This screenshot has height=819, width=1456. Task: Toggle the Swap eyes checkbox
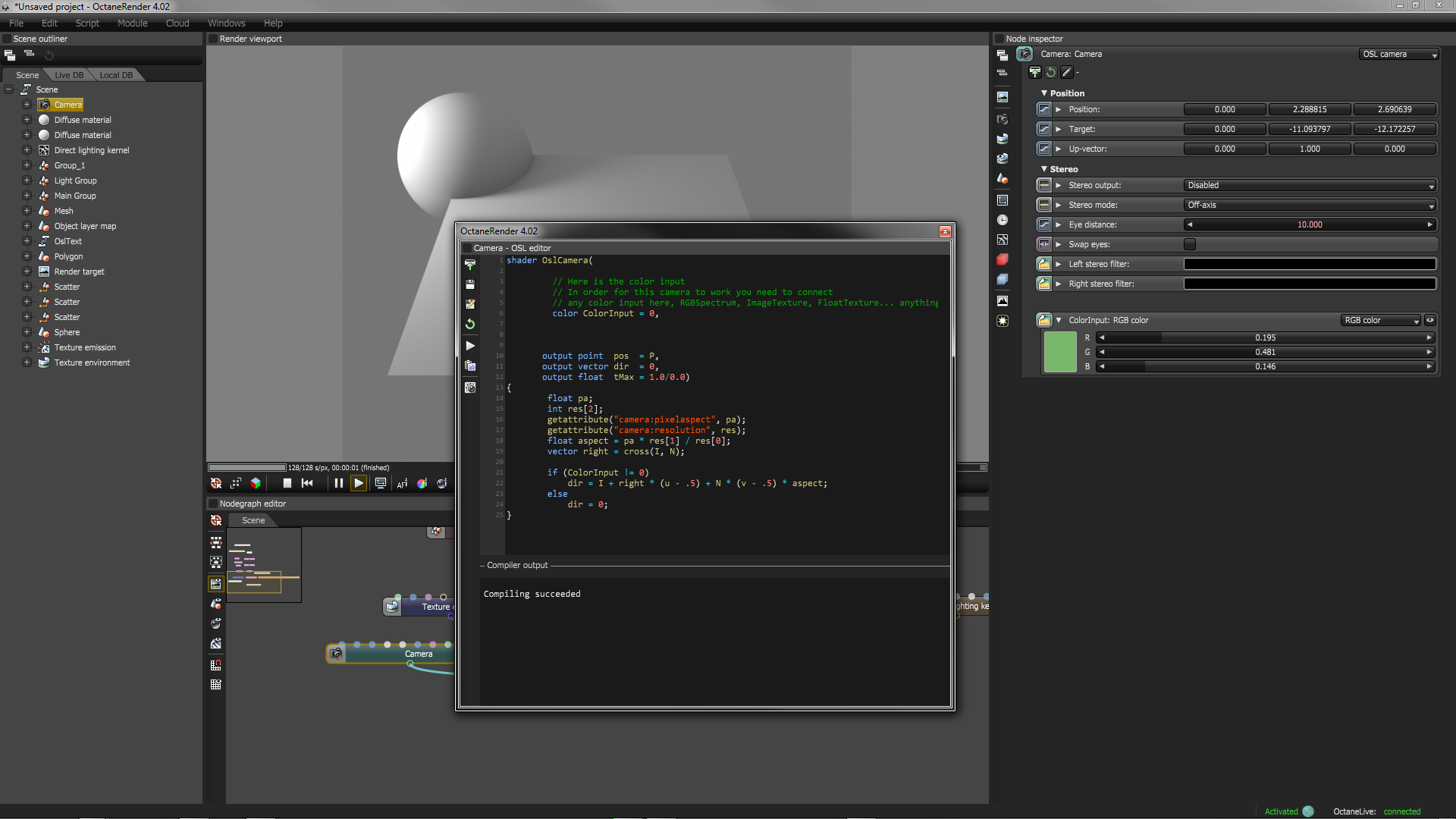pos(1190,244)
